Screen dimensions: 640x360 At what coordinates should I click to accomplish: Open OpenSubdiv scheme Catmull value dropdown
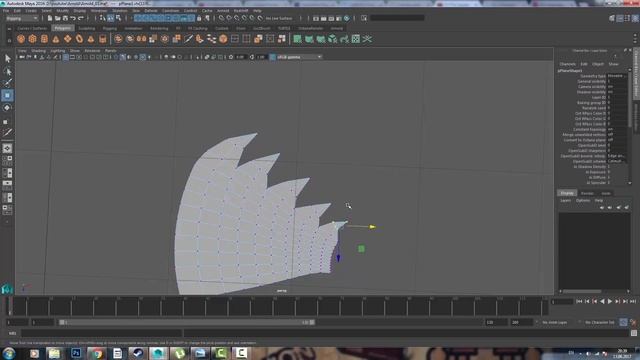(617, 161)
